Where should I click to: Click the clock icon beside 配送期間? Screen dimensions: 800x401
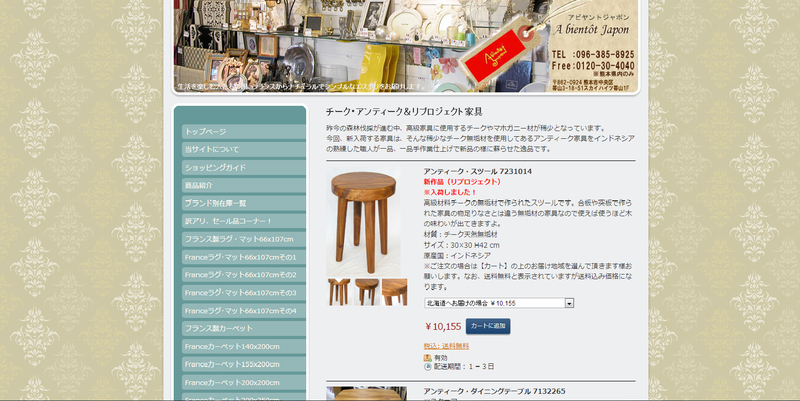[x=428, y=367]
